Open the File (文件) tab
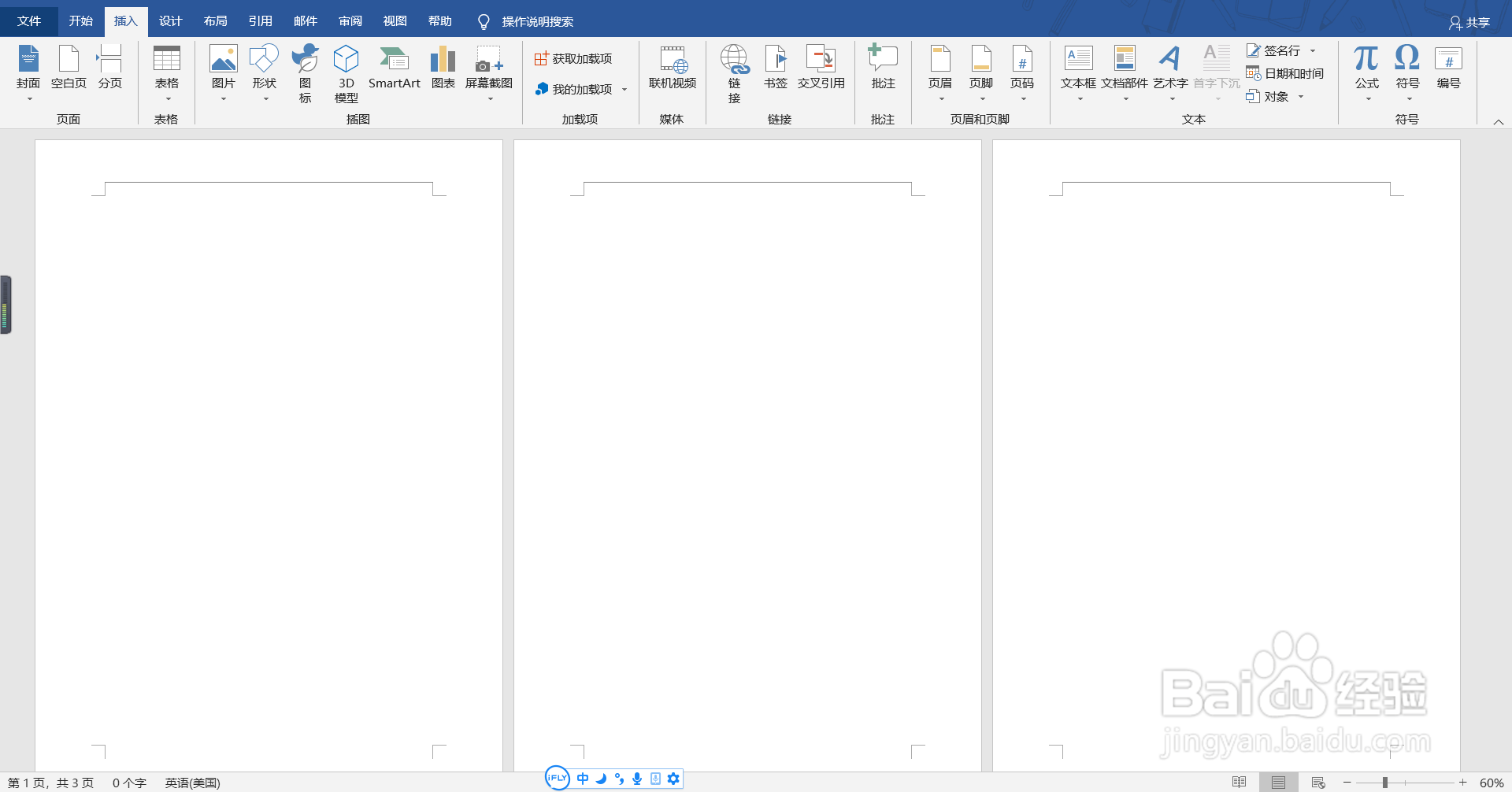Viewport: 1512px width, 792px height. pos(29,21)
